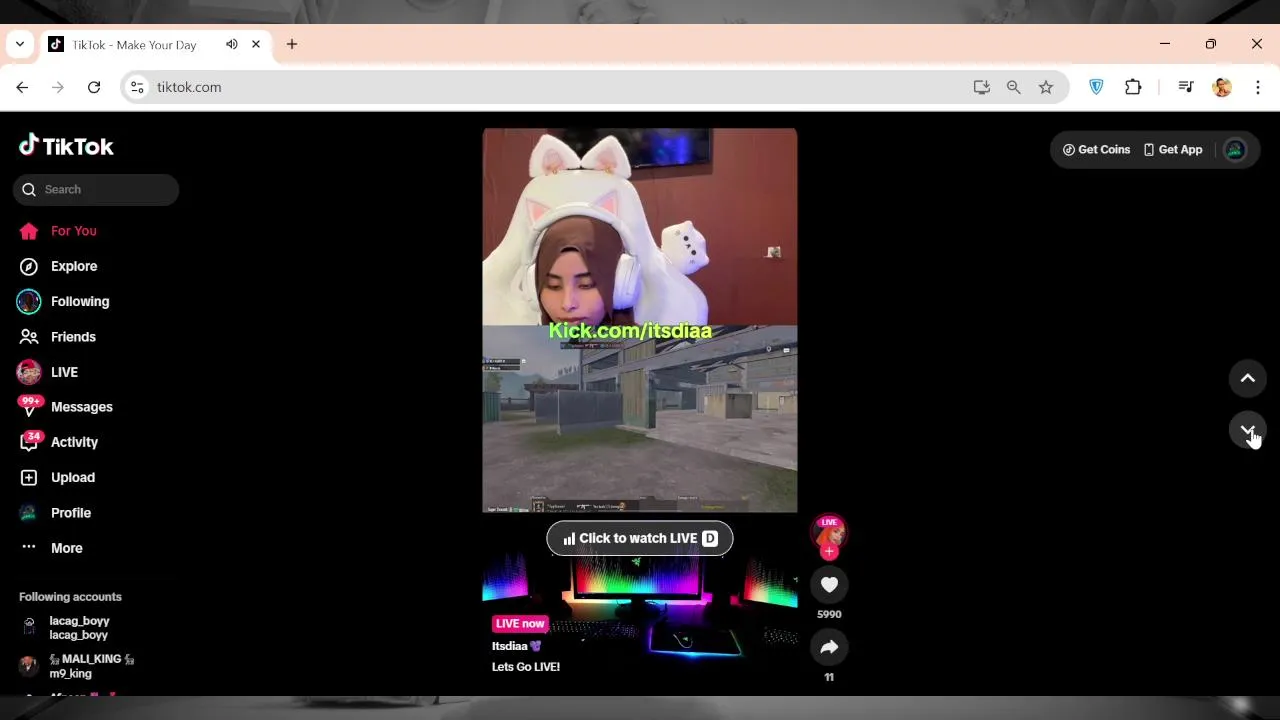Open the Upload page
1280x720 pixels.
[x=58, y=477]
